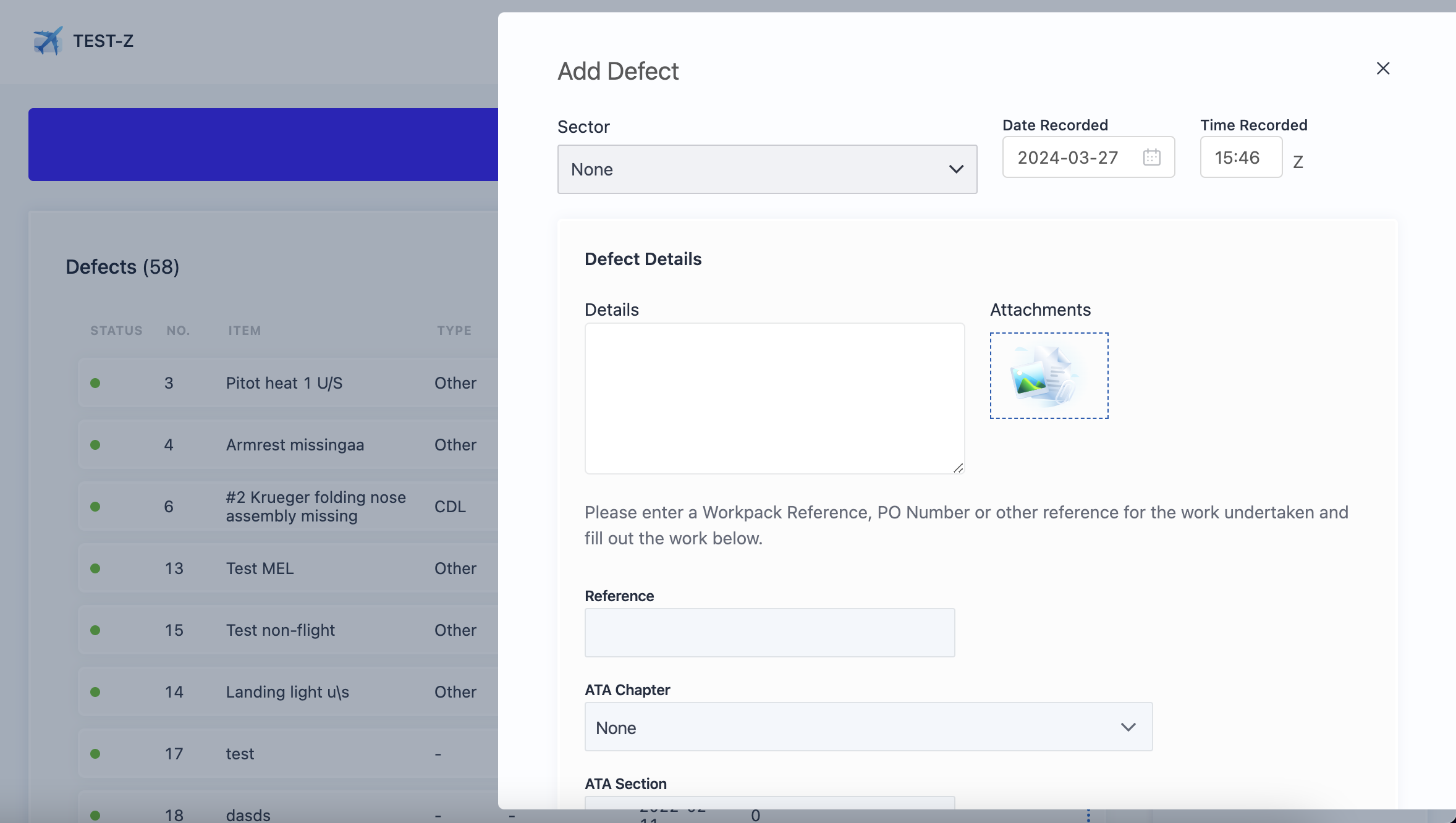This screenshot has height=823, width=1456.
Task: Expand the ATA Chapter dropdown
Action: point(868,727)
